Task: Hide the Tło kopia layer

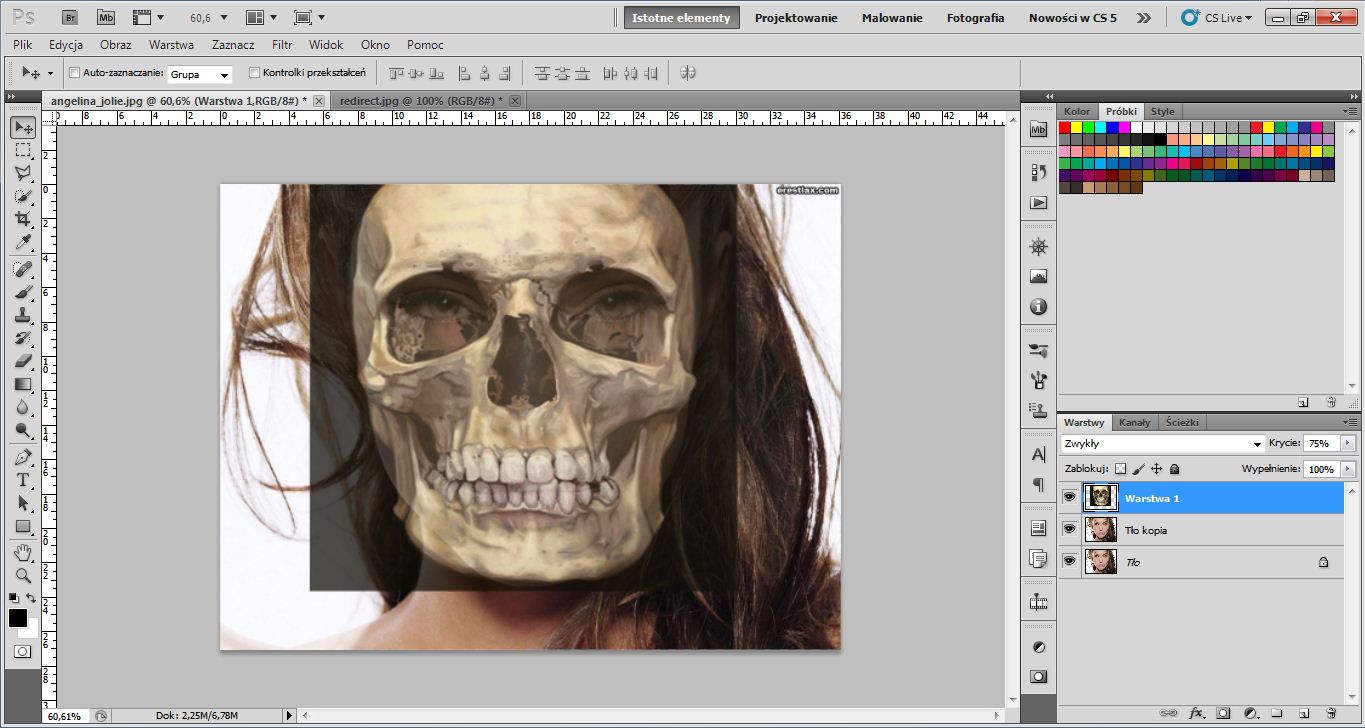Action: click(1069, 529)
